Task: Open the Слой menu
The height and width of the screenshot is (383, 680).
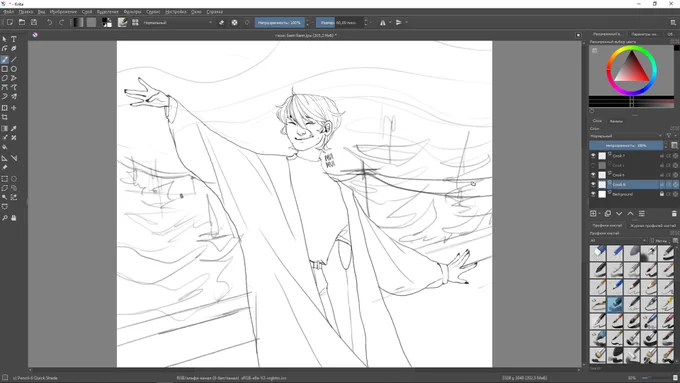Action: pyautogui.click(x=87, y=12)
